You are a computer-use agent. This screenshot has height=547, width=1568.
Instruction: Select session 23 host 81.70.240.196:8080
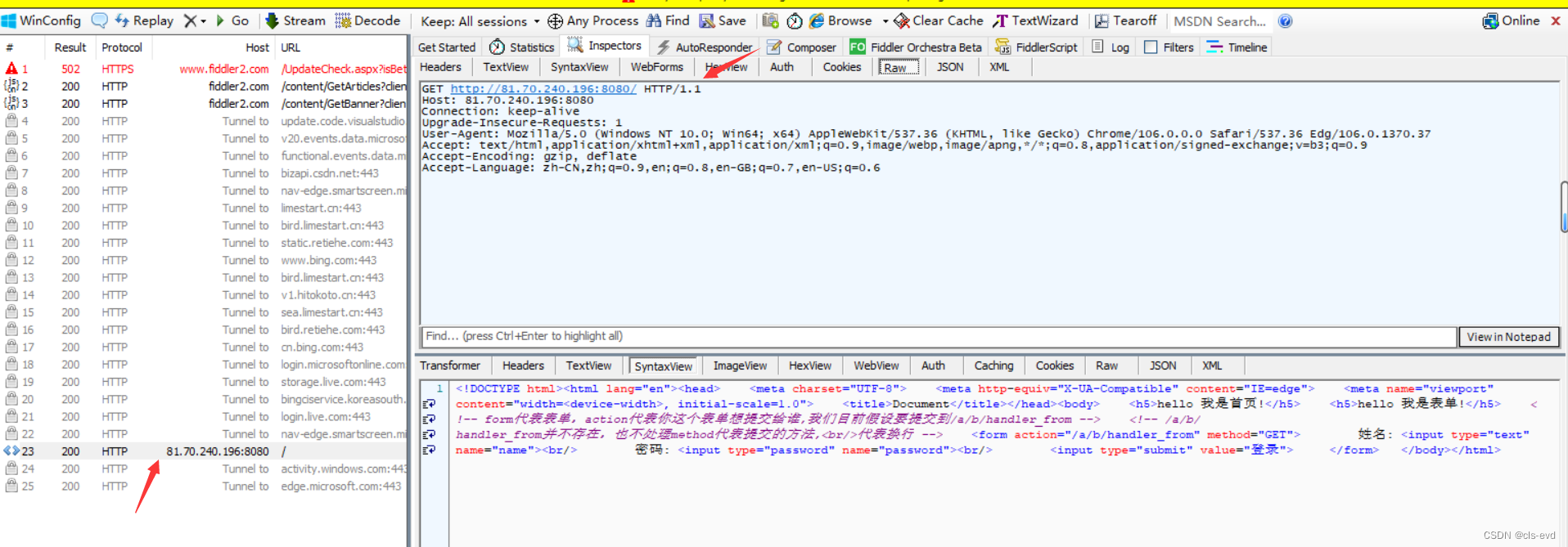(204, 451)
